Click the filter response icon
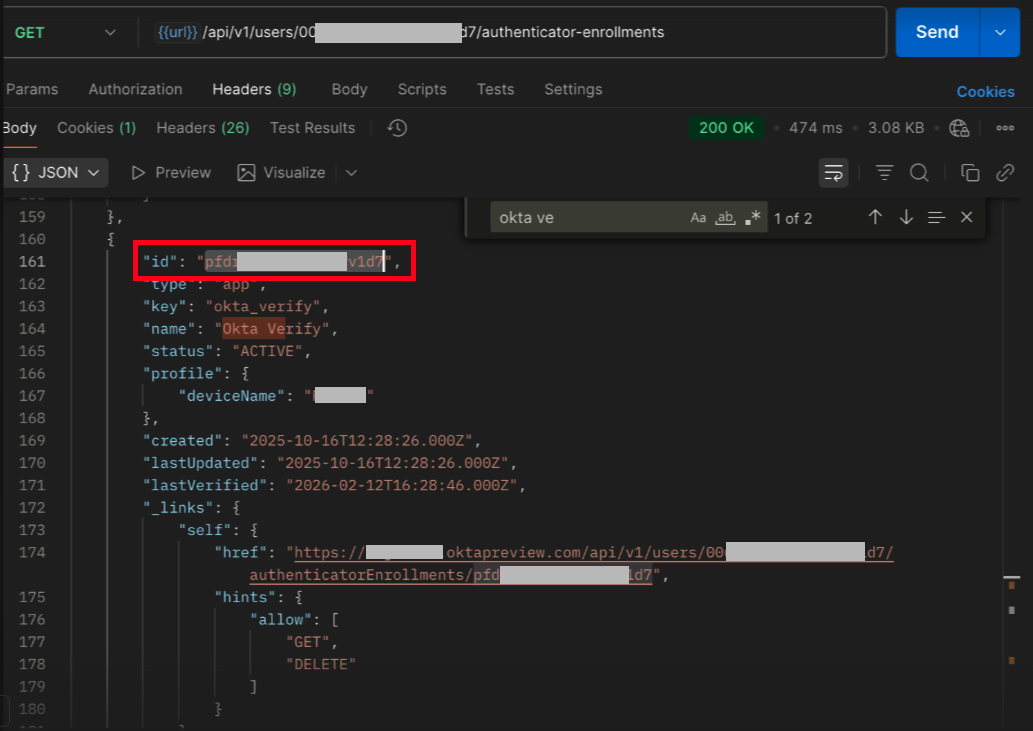 884,173
